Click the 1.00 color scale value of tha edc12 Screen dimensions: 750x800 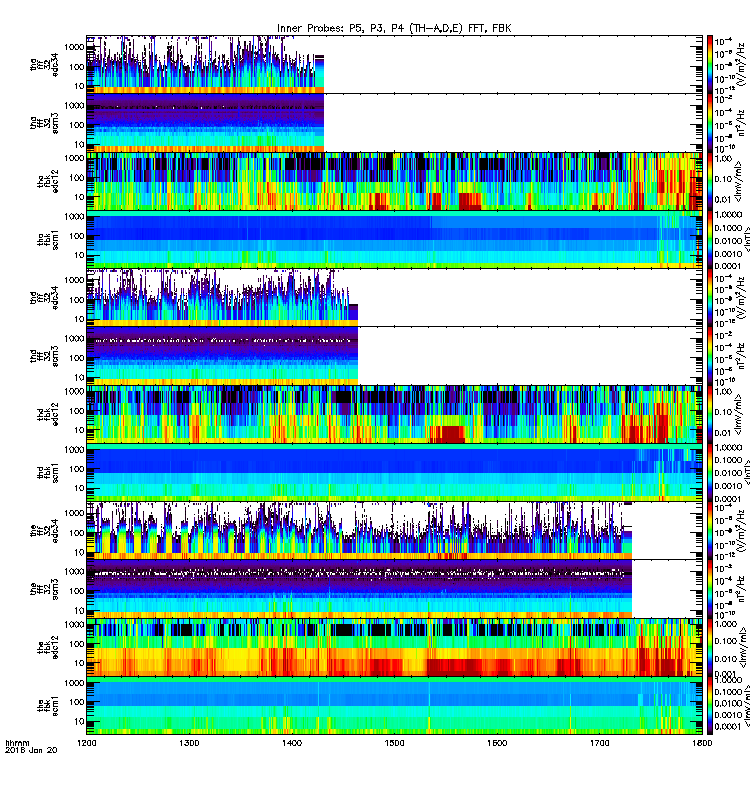click(x=723, y=159)
